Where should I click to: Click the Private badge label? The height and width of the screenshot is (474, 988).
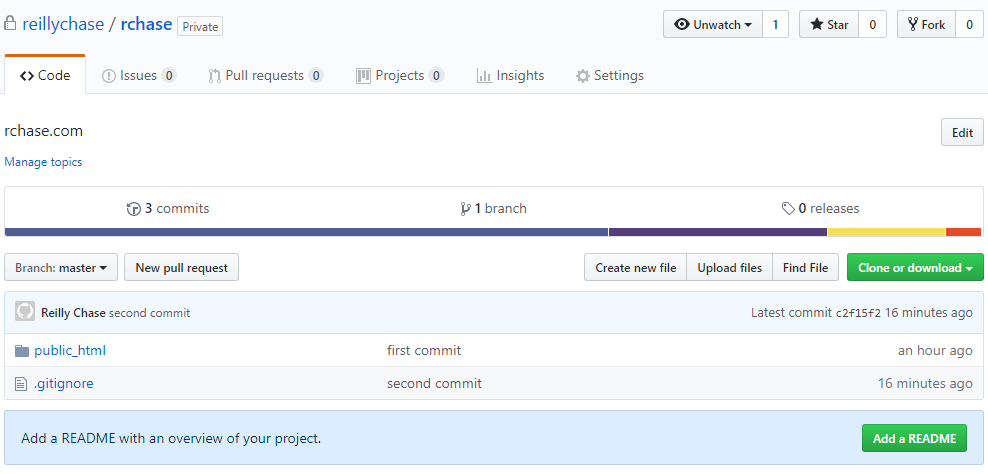point(200,26)
